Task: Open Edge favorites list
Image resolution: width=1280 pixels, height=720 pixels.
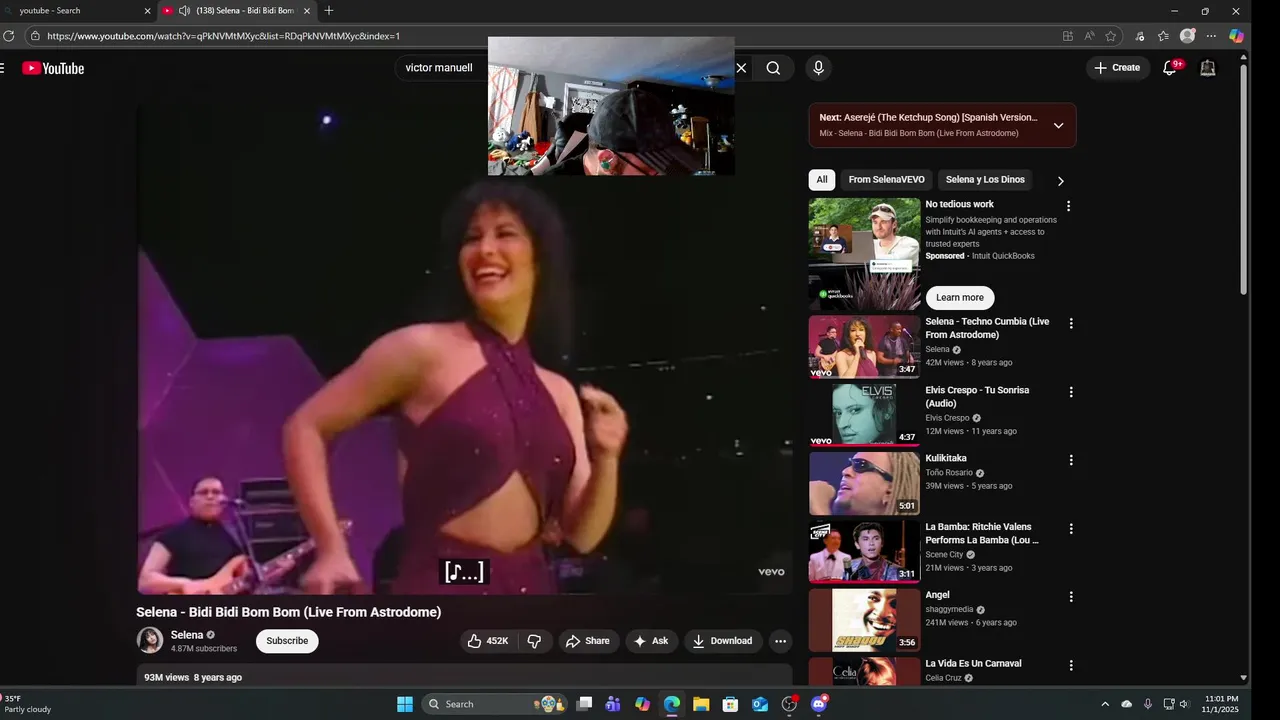Action: tap(1163, 36)
